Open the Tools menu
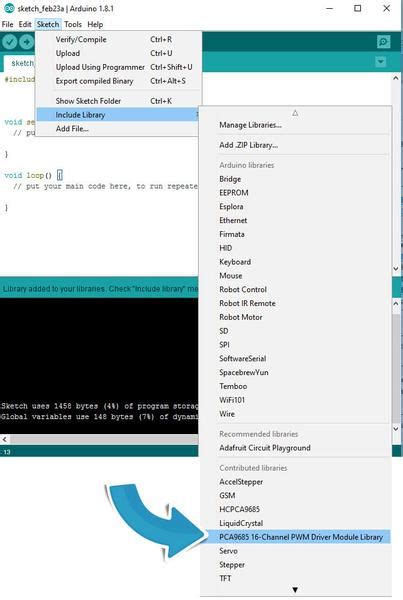The height and width of the screenshot is (600, 403). click(73, 24)
